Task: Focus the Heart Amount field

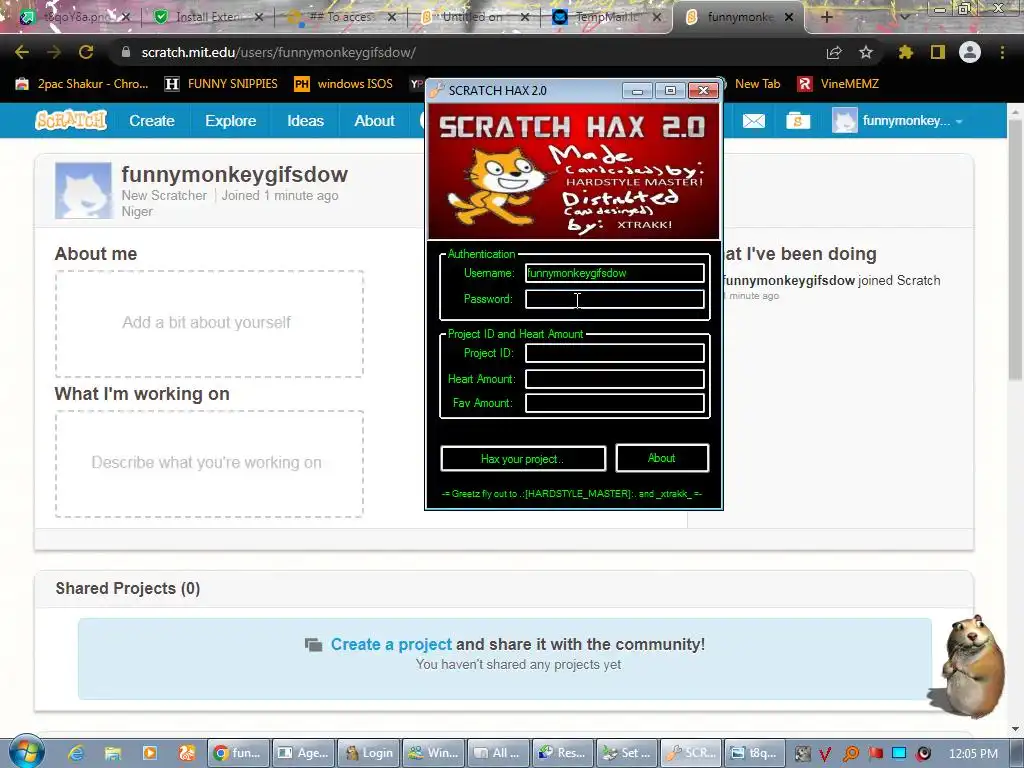Action: point(615,379)
